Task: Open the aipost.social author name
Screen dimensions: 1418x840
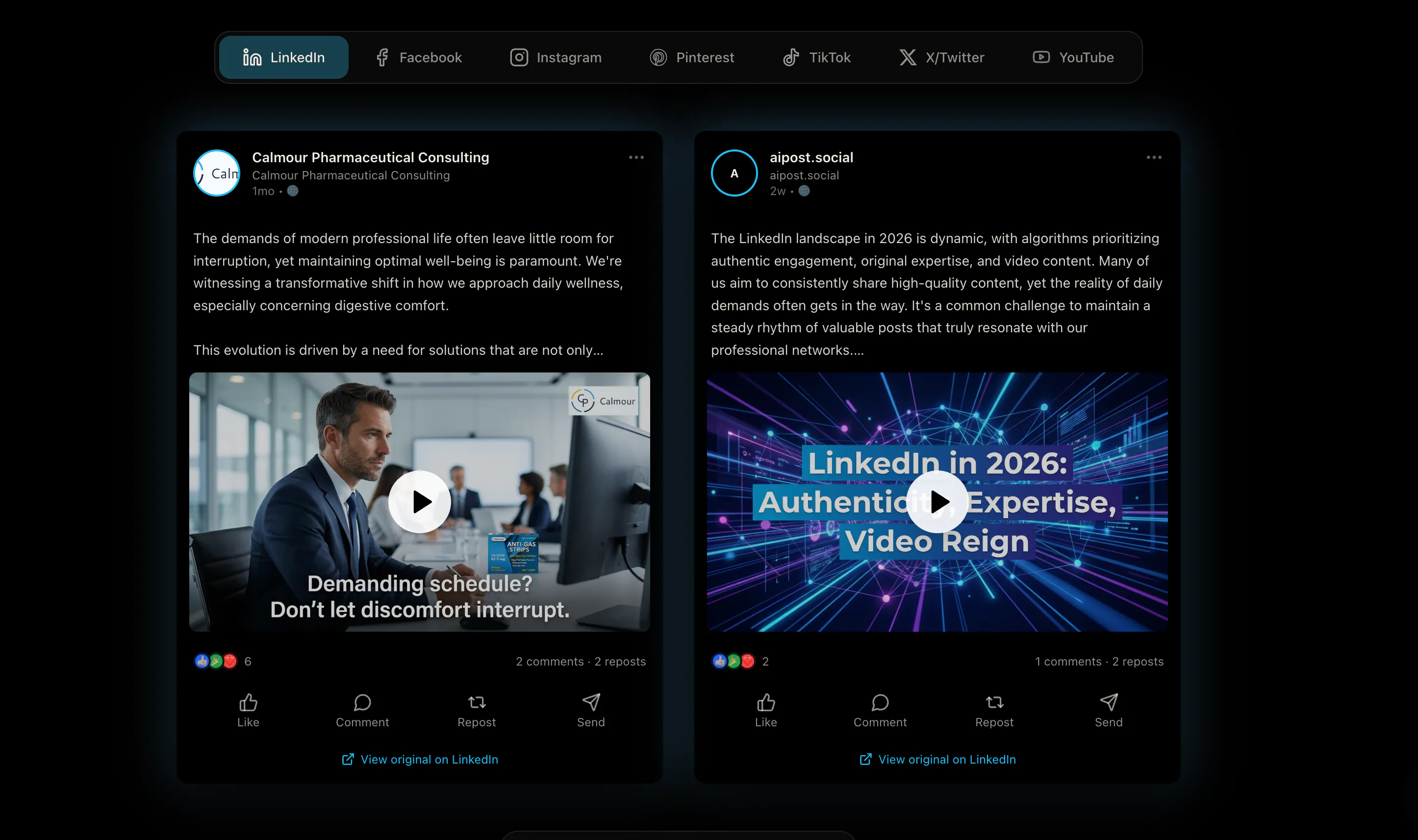Action: [x=811, y=157]
